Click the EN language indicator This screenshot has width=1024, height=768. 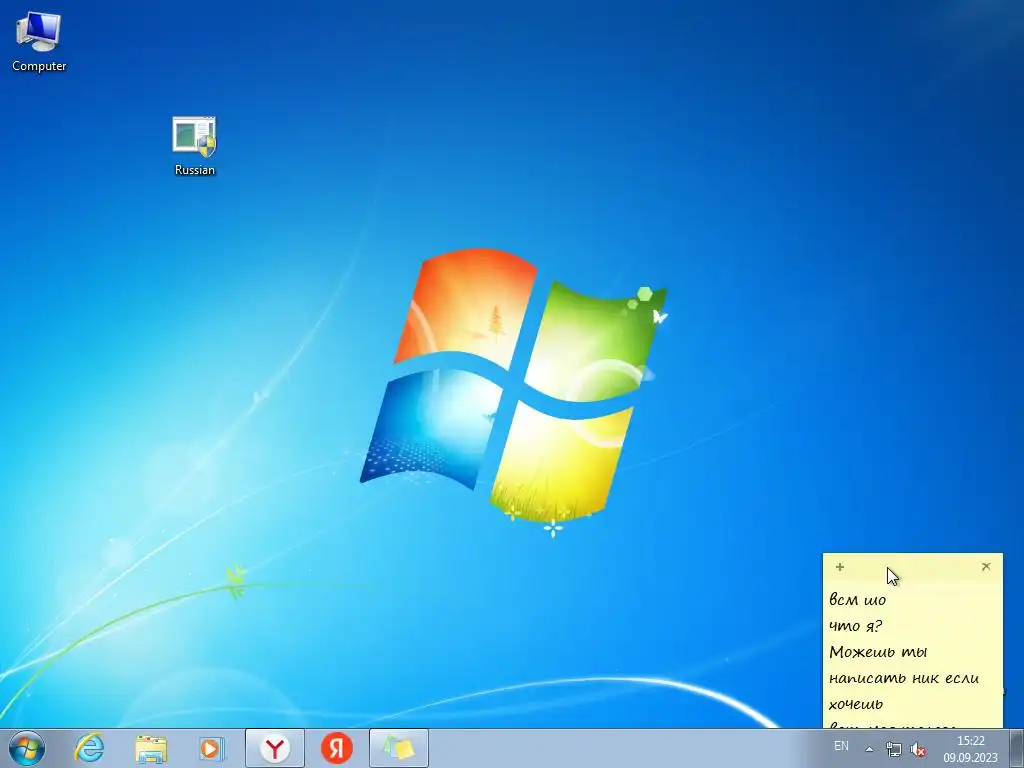pos(841,746)
